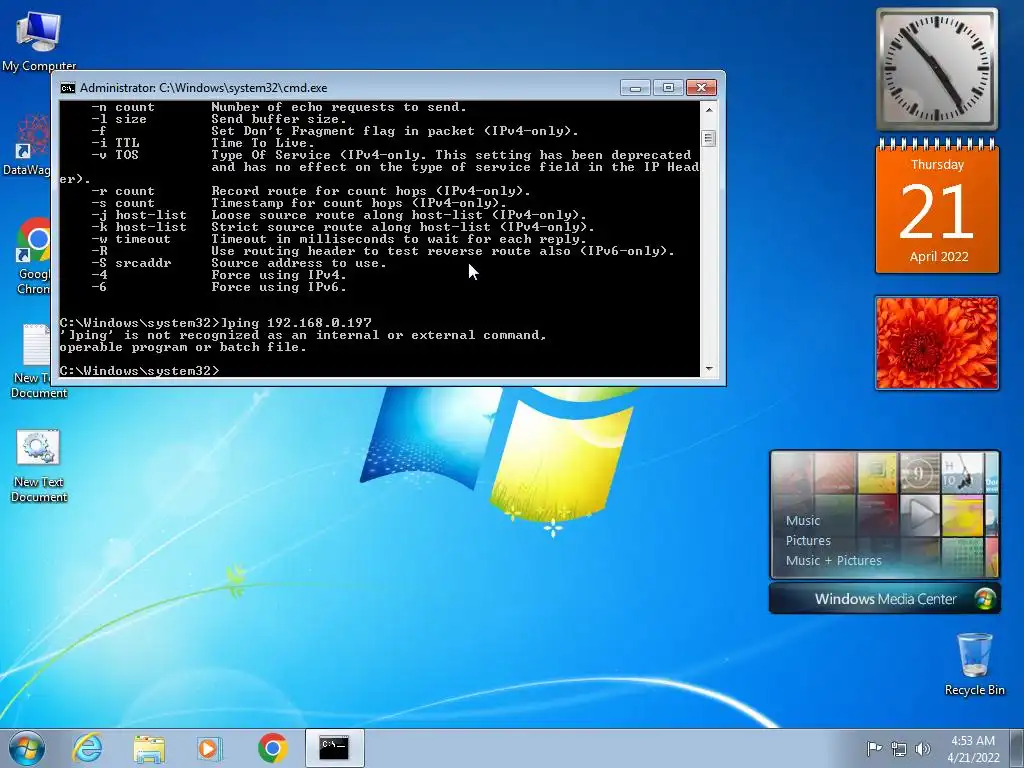Click the Show Desktop strip in the taskbar
Screen dimensions: 1024x768
(1018, 748)
